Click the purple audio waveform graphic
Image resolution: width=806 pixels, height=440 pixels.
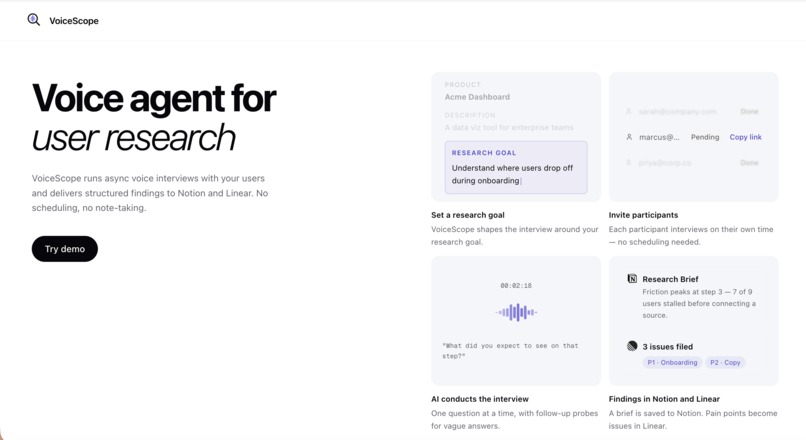tap(516, 312)
